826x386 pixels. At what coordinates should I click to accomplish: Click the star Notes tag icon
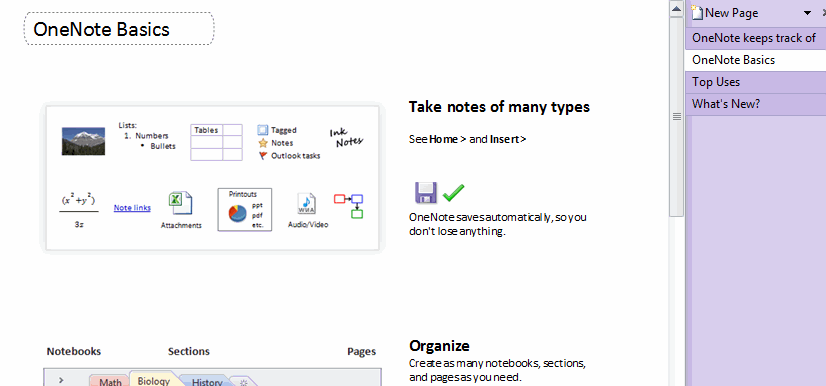(x=263, y=143)
